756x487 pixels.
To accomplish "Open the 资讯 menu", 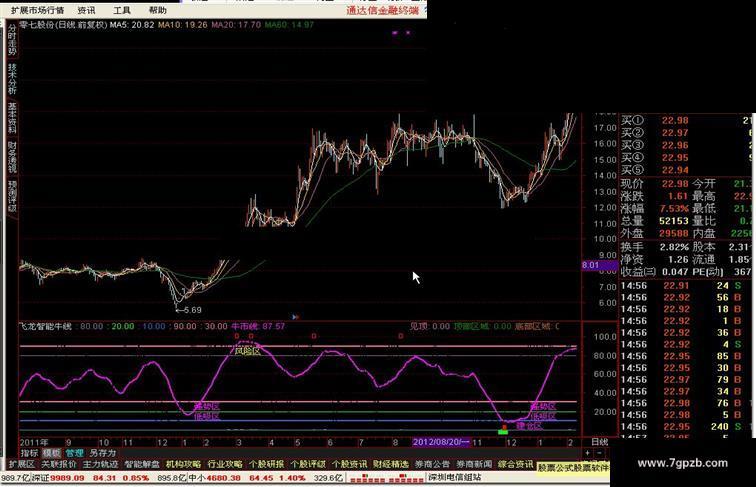I will coord(86,10).
